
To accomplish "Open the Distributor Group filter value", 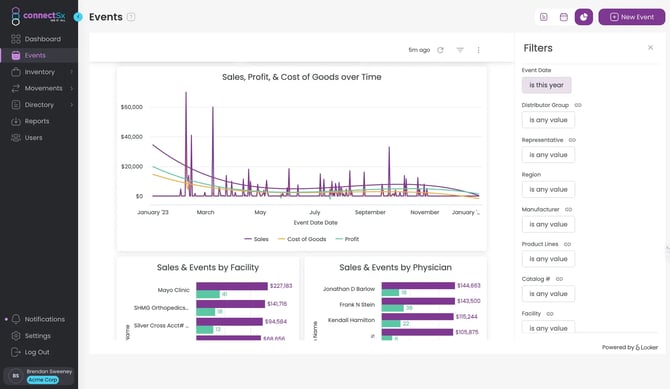I will [x=548, y=120].
